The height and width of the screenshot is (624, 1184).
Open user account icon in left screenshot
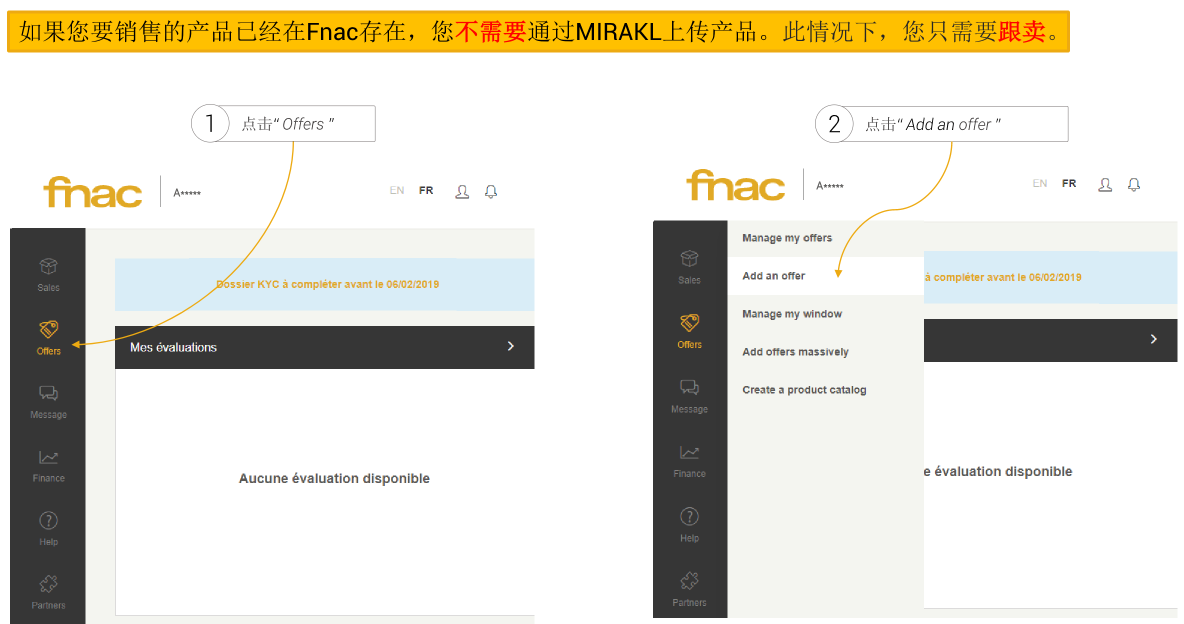click(462, 191)
